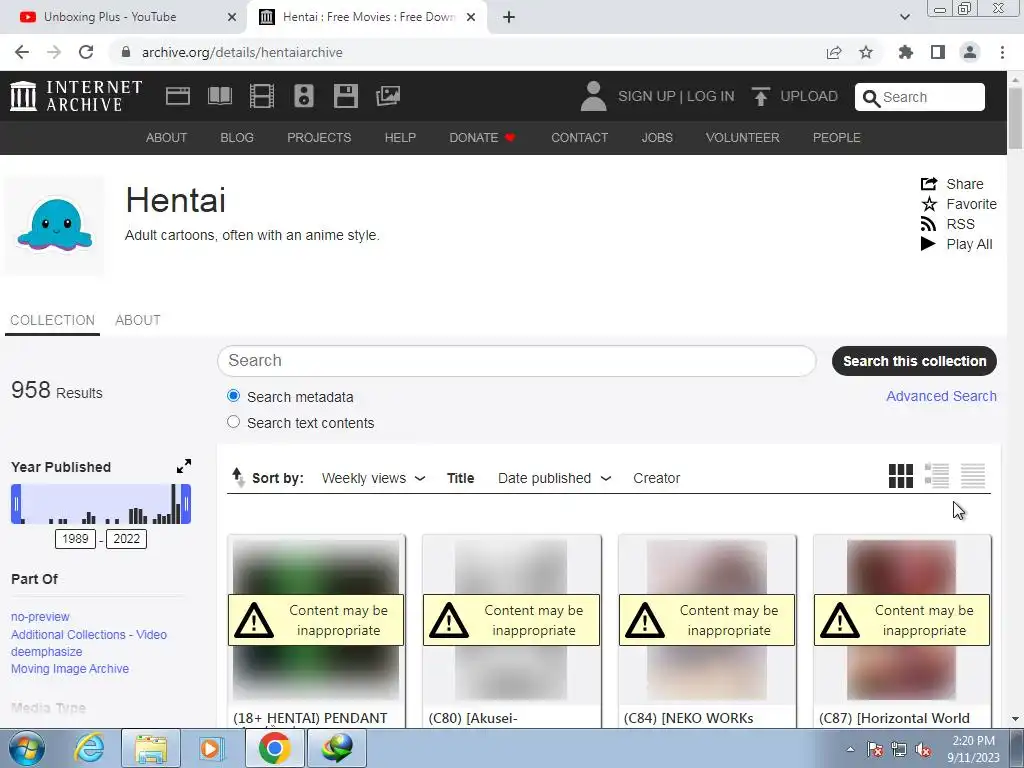The height and width of the screenshot is (768, 1024).
Task: Open the Web (Wayback) media icon
Action: (178, 96)
